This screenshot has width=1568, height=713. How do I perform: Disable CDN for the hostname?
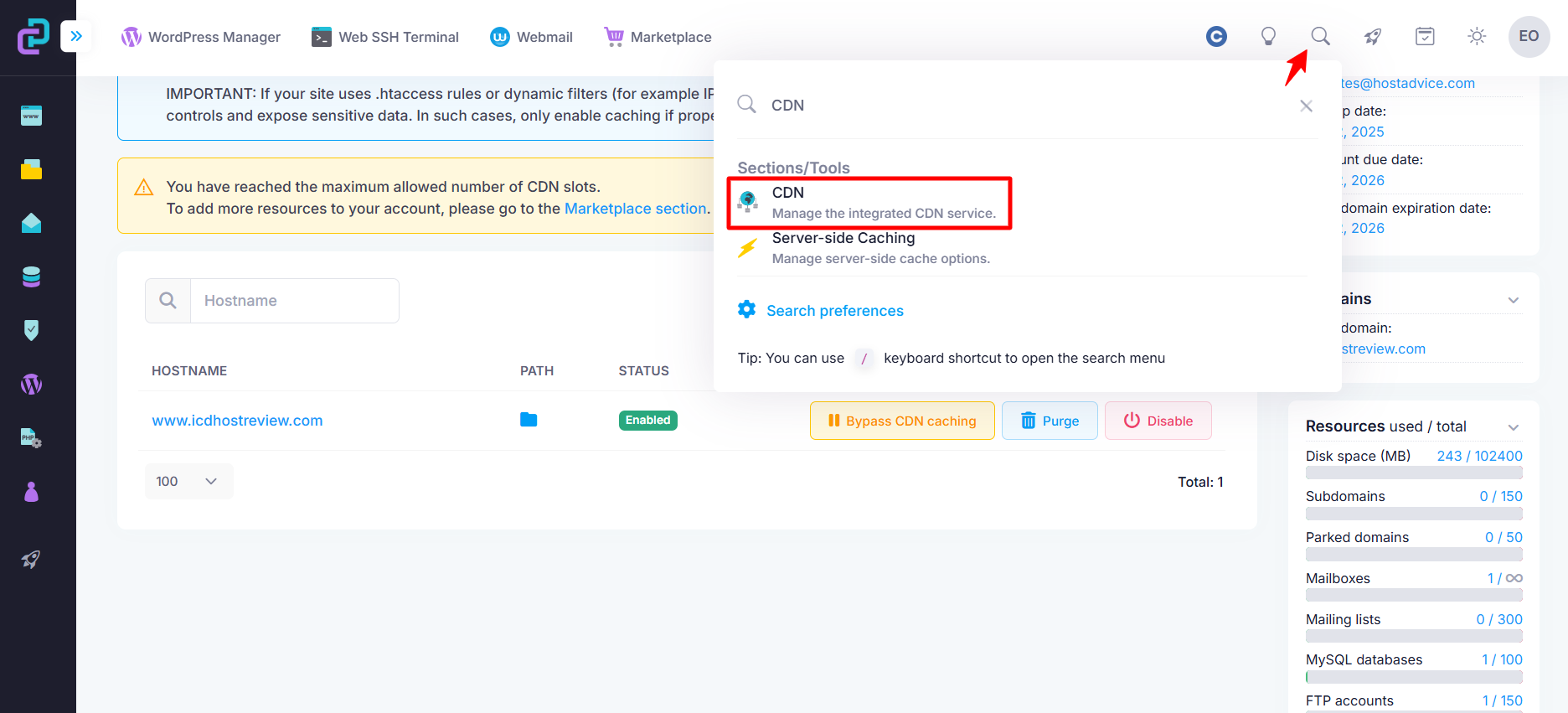pos(1158,421)
